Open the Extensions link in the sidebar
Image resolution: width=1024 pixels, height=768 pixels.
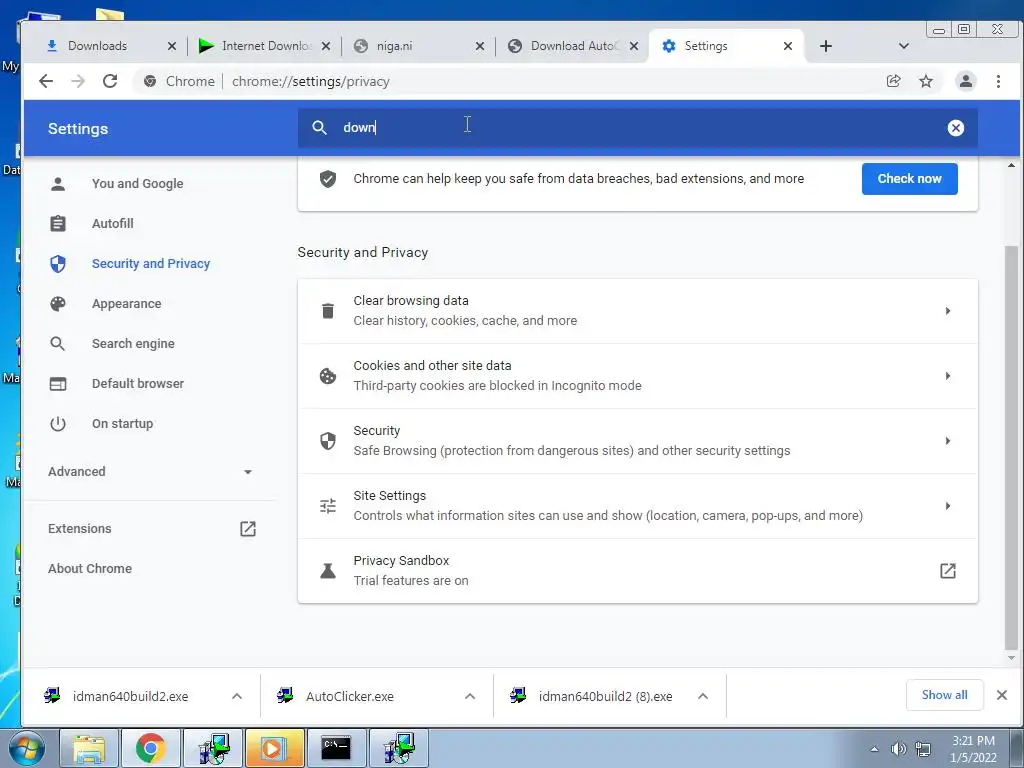(80, 528)
